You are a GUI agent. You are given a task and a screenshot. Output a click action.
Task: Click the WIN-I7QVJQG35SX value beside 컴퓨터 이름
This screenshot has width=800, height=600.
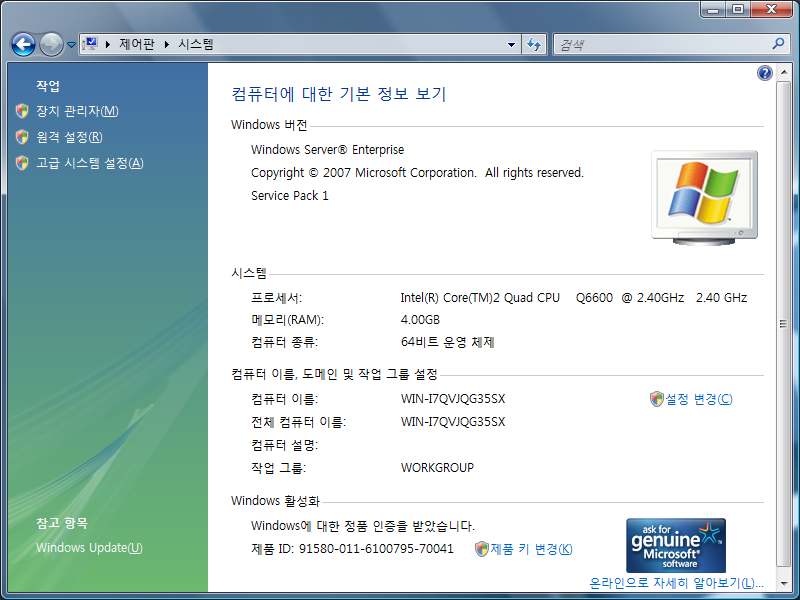click(453, 399)
